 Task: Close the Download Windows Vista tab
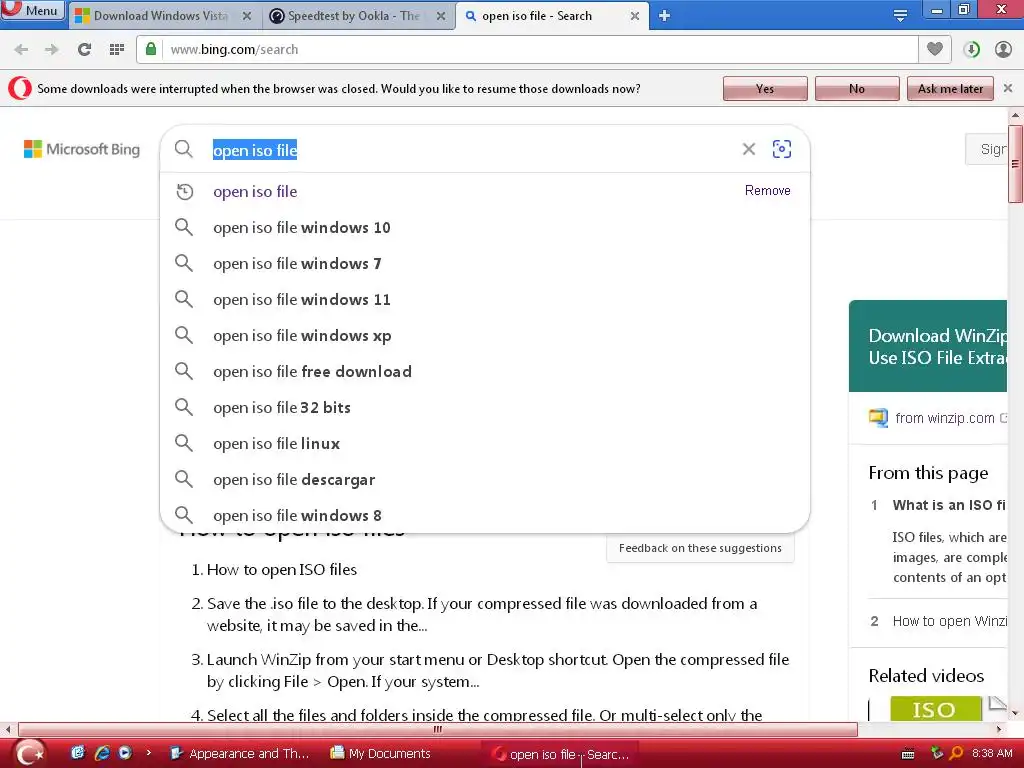[247, 16]
